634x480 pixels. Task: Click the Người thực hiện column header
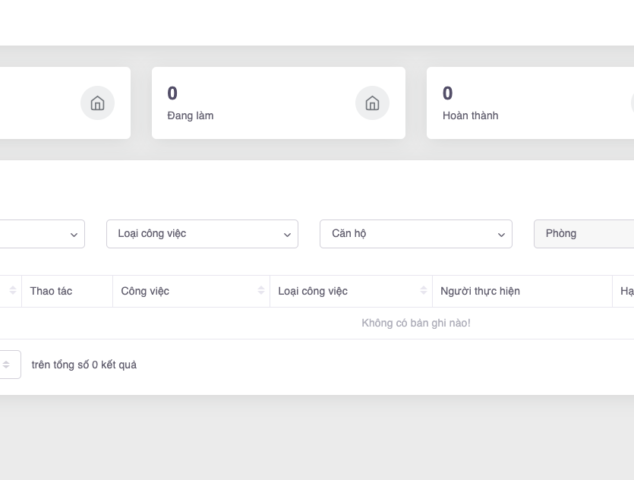[x=480, y=291]
